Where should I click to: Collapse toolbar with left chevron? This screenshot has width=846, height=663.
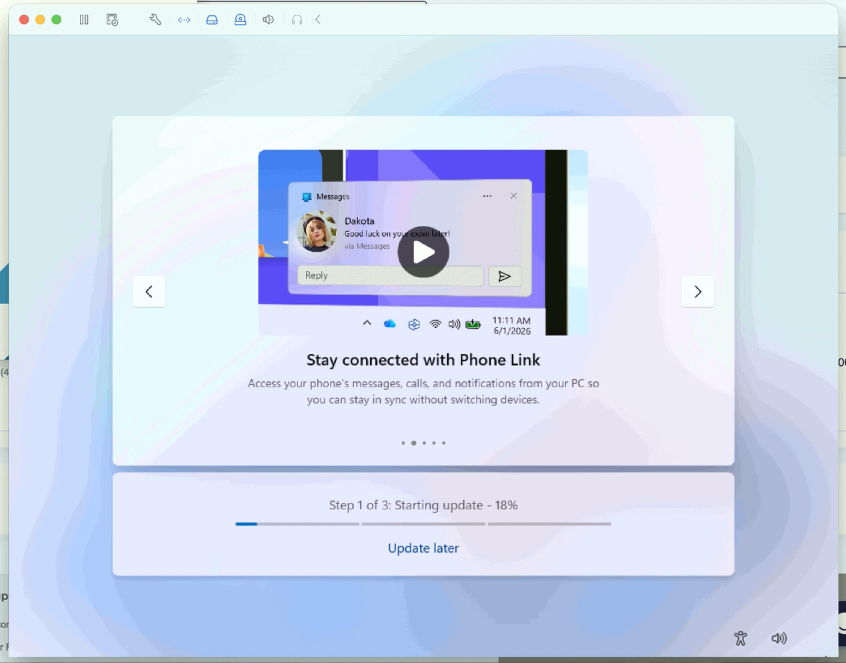[x=318, y=20]
